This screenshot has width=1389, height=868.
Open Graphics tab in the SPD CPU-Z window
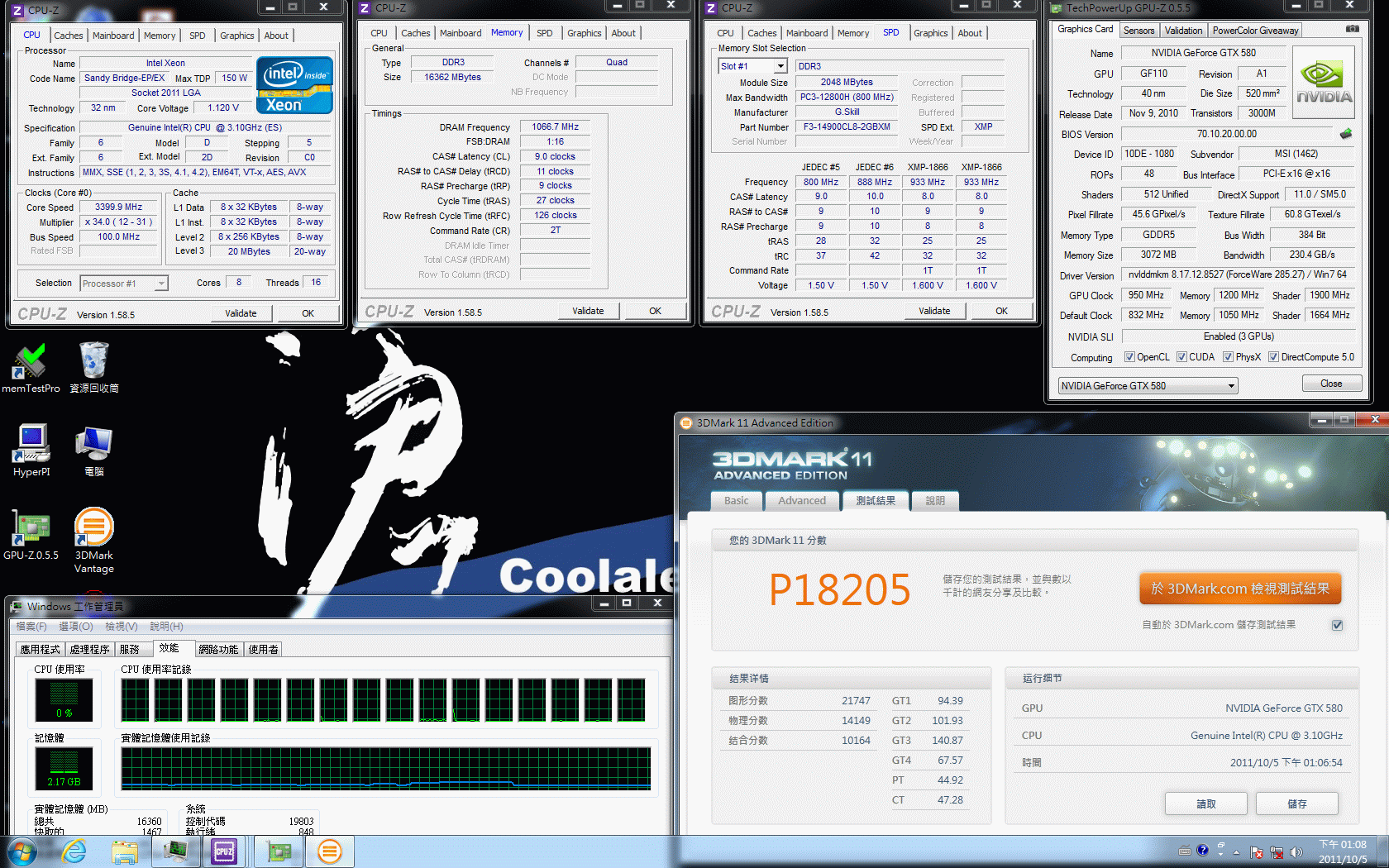(931, 33)
